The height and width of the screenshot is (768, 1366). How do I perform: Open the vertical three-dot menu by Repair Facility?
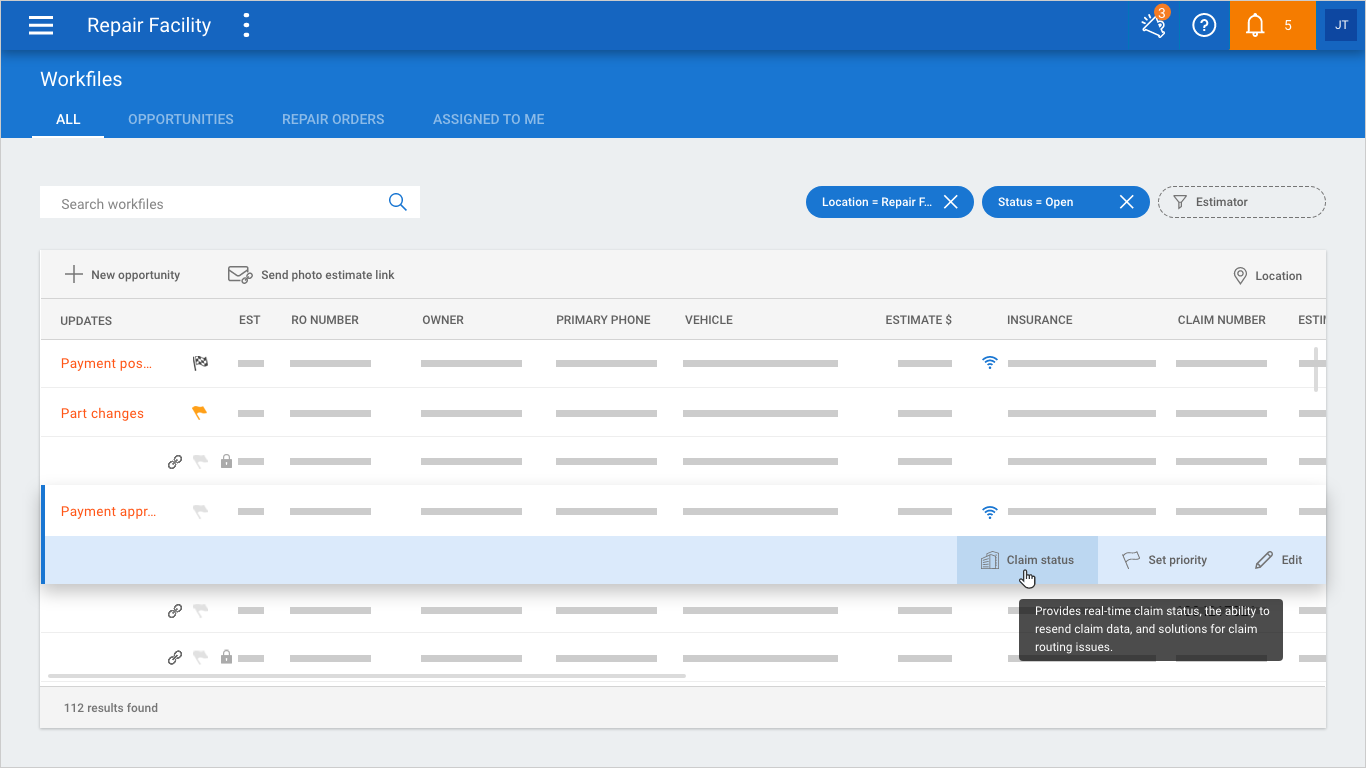[x=246, y=26]
